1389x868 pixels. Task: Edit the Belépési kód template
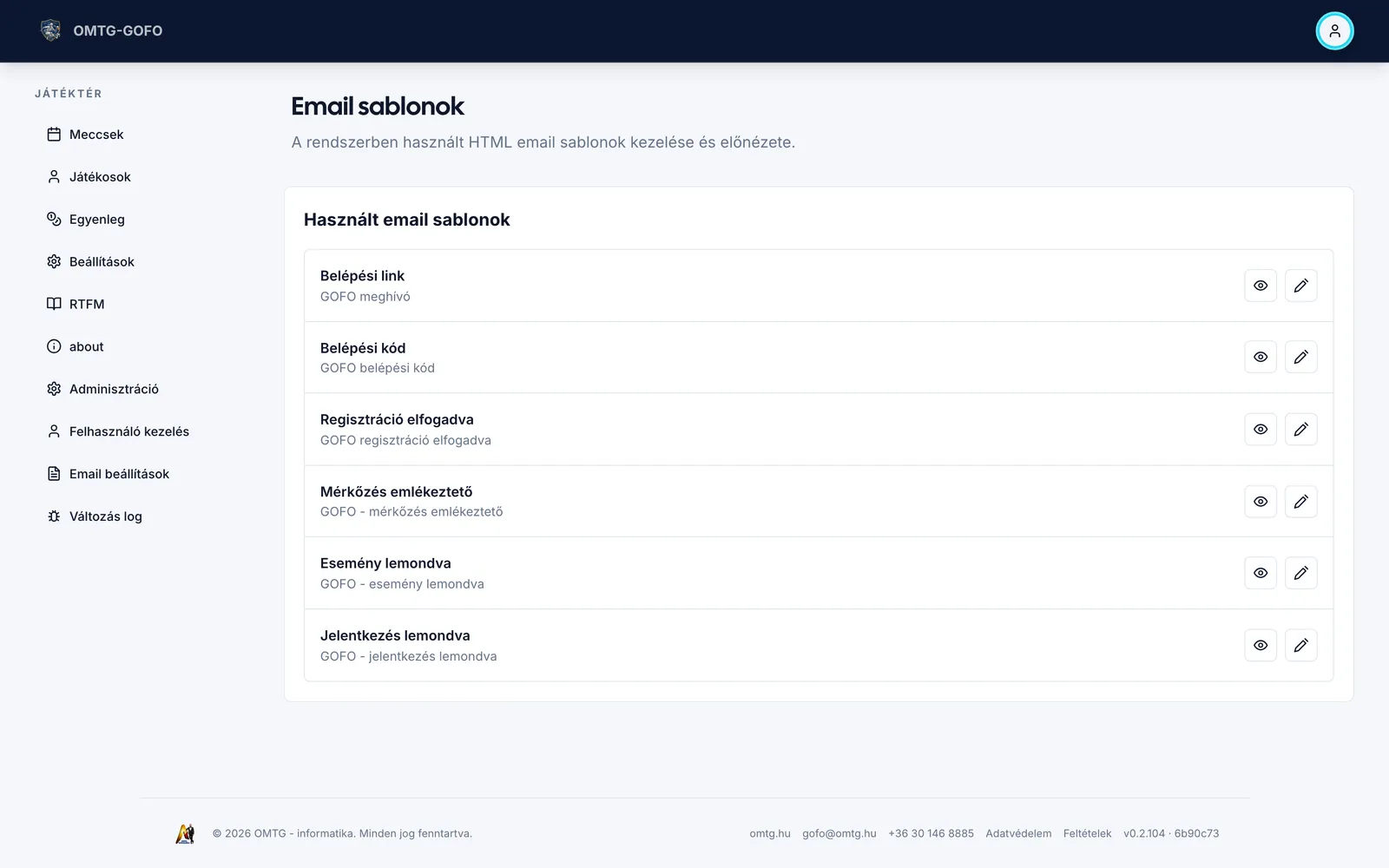pos(1300,357)
